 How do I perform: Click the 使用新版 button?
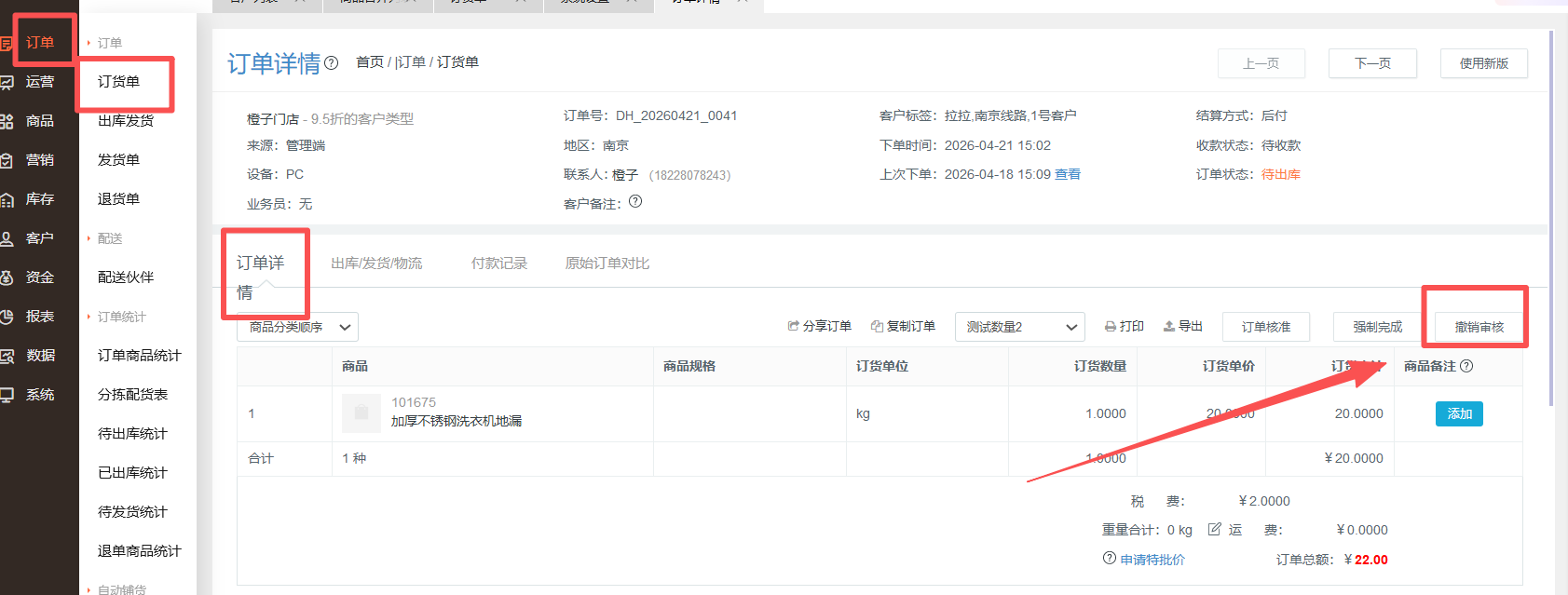click(1484, 63)
